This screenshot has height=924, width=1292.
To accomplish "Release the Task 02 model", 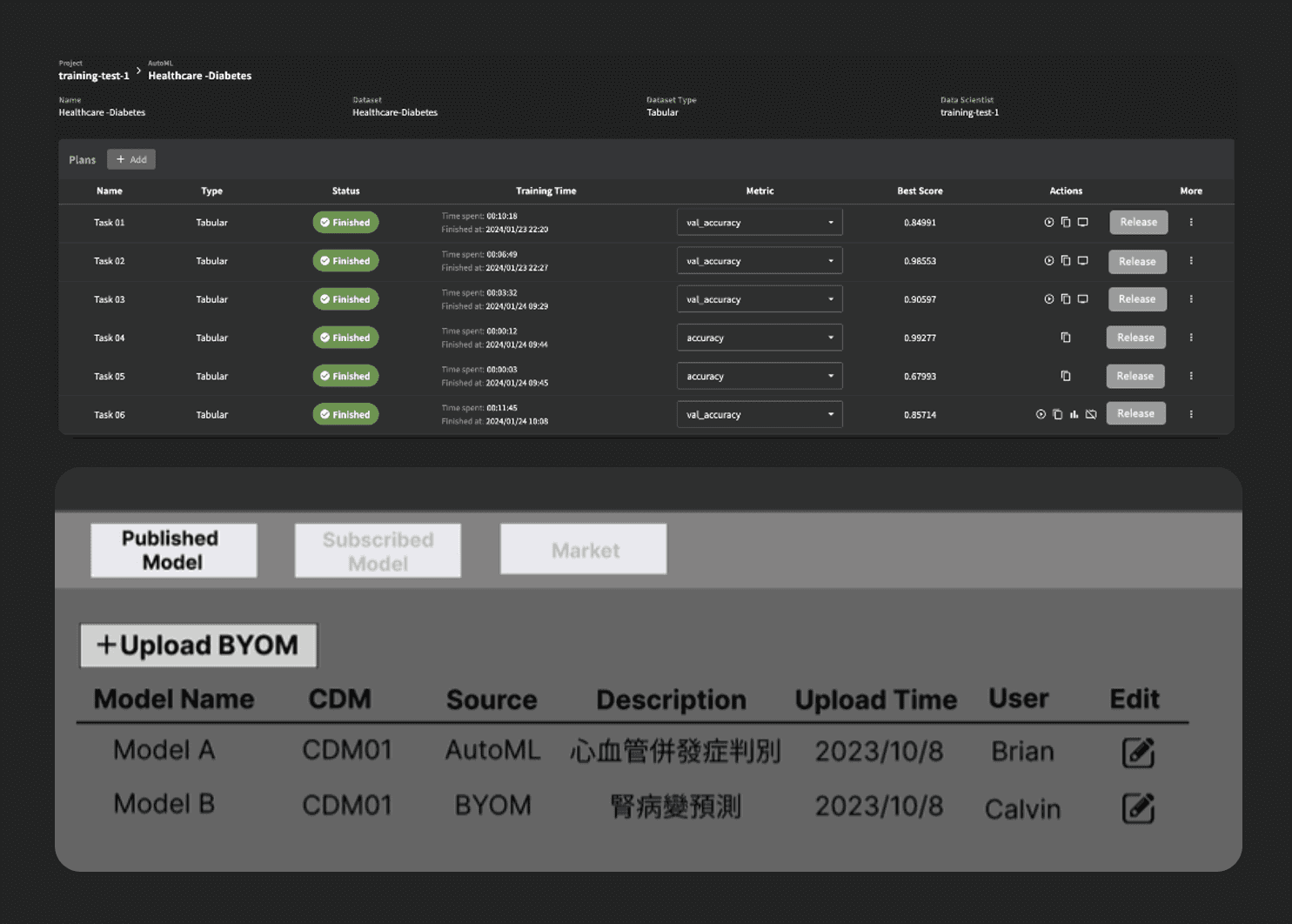I will tap(1137, 261).
